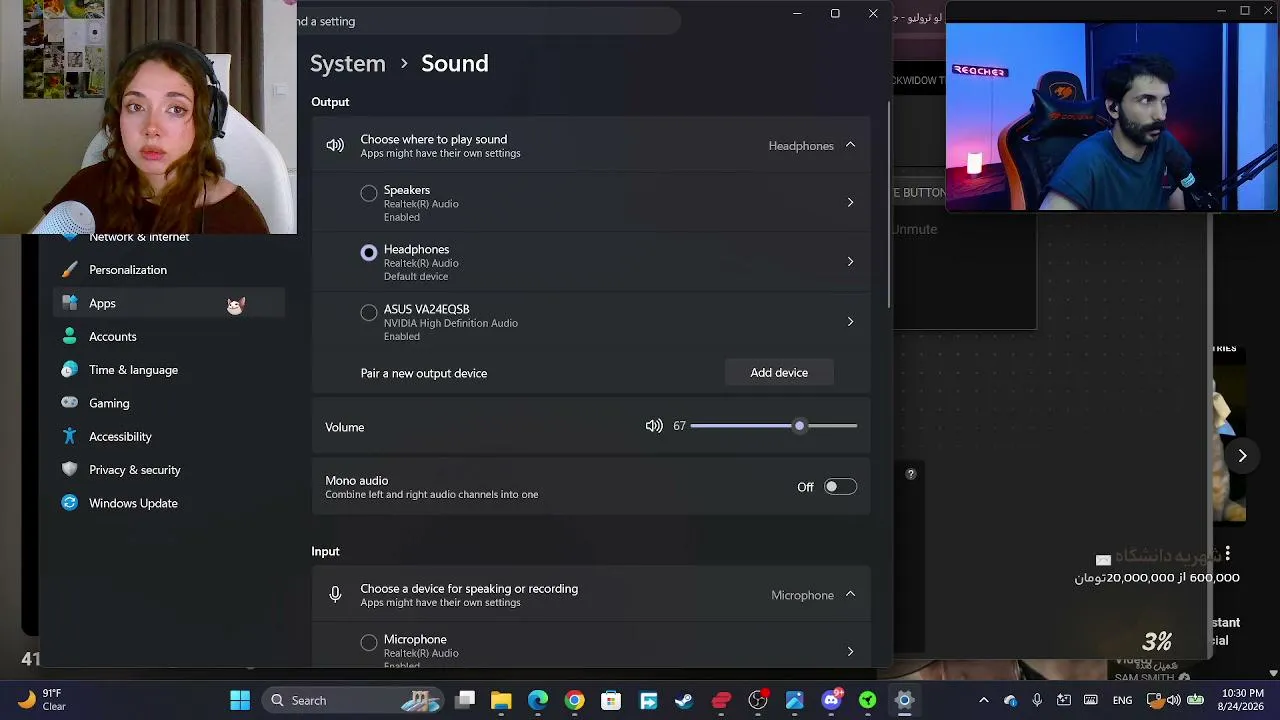
Task: Mute output using Volume speaker icon
Action: click(654, 426)
